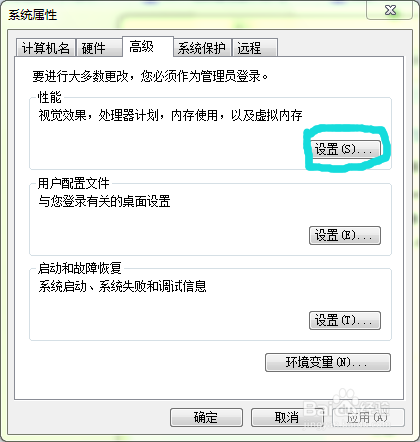
Task: Go to the 系统保护 tab
Action: click(202, 48)
